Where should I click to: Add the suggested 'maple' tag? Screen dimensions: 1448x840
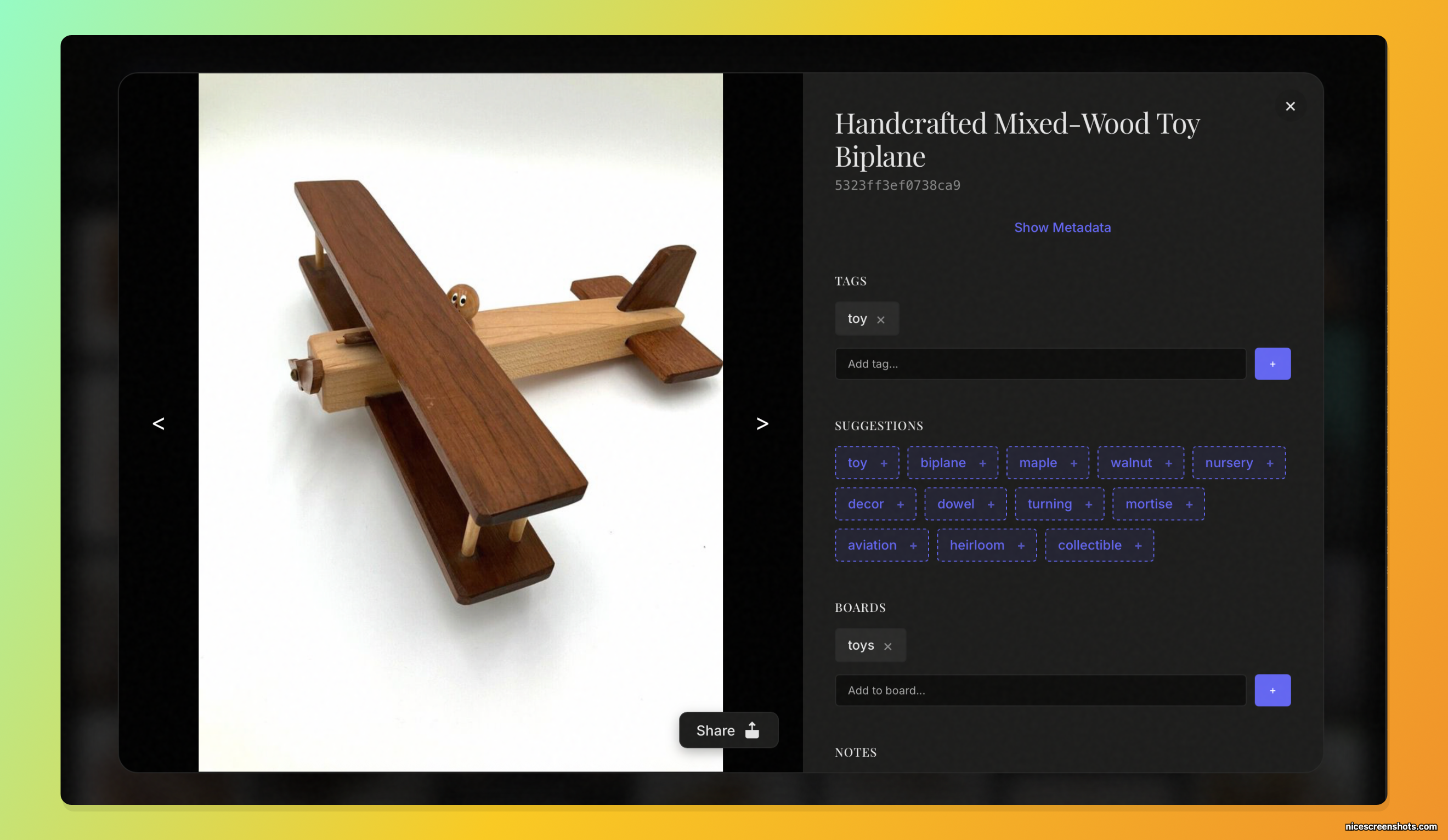pos(1047,463)
